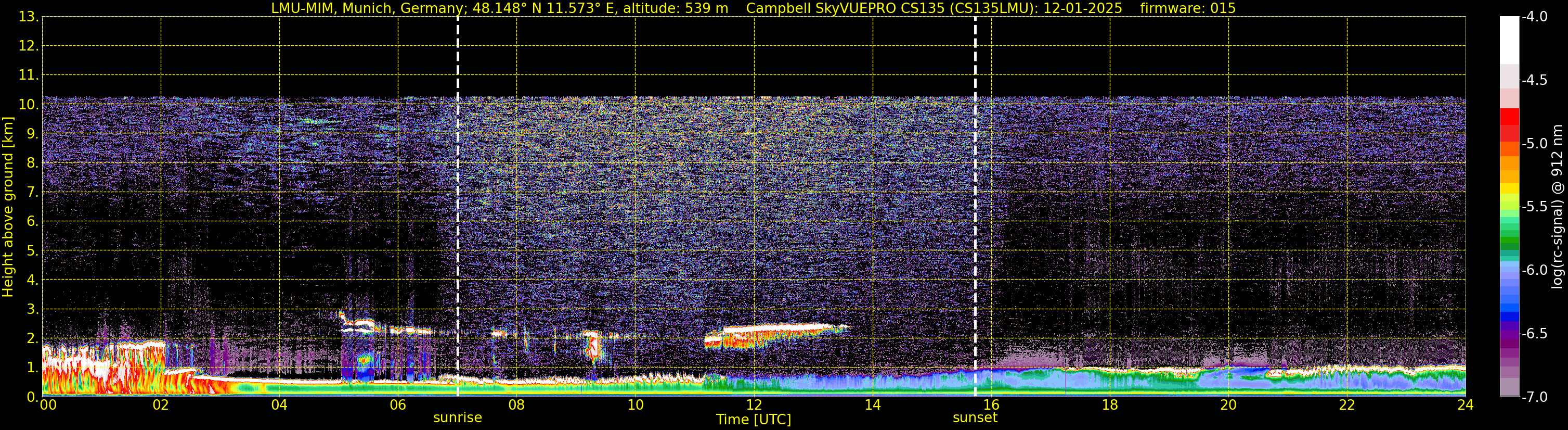
Task: Click the '4.' height tick label
Action: [x=32, y=280]
